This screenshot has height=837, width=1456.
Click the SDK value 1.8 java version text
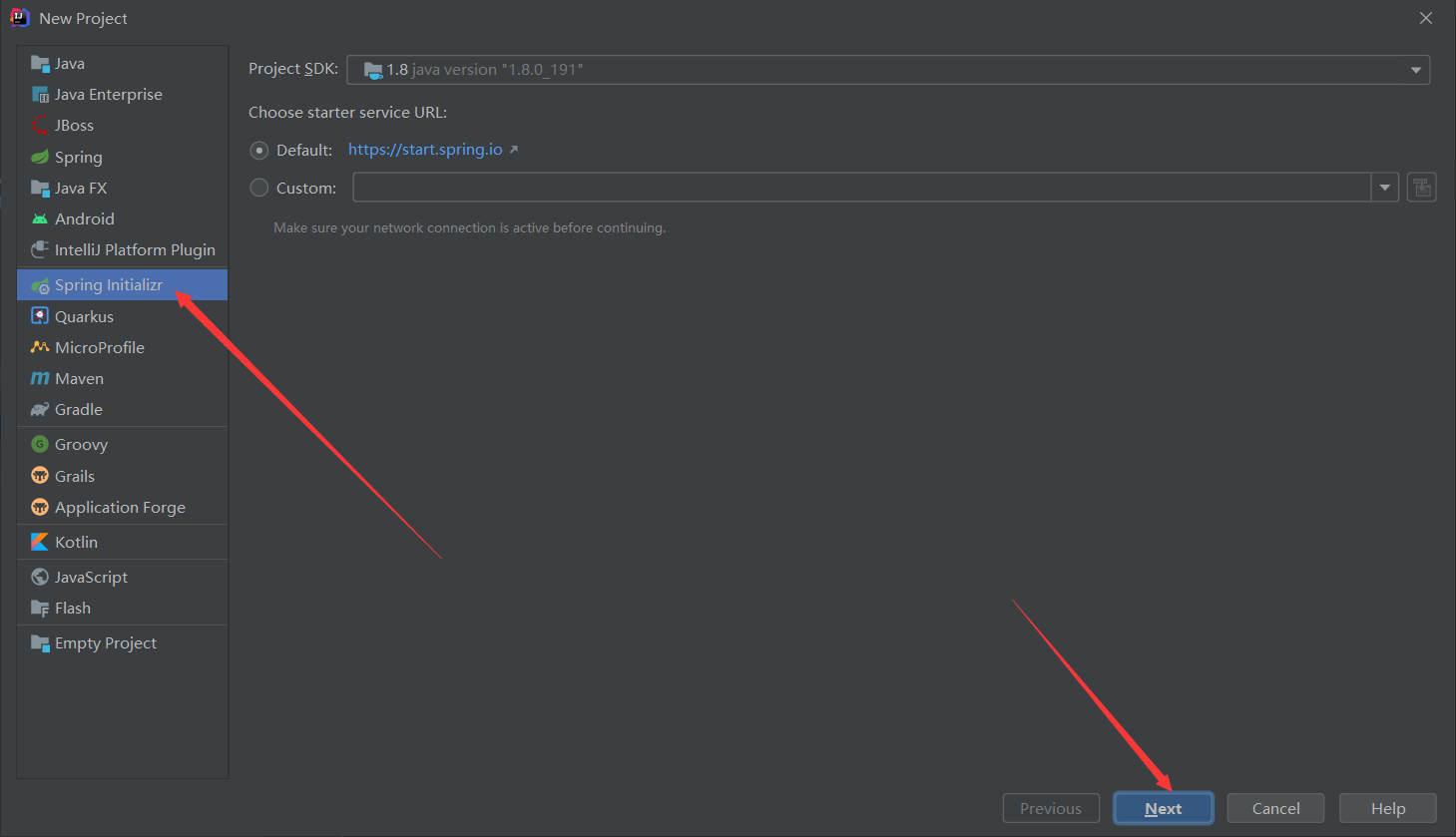point(485,70)
